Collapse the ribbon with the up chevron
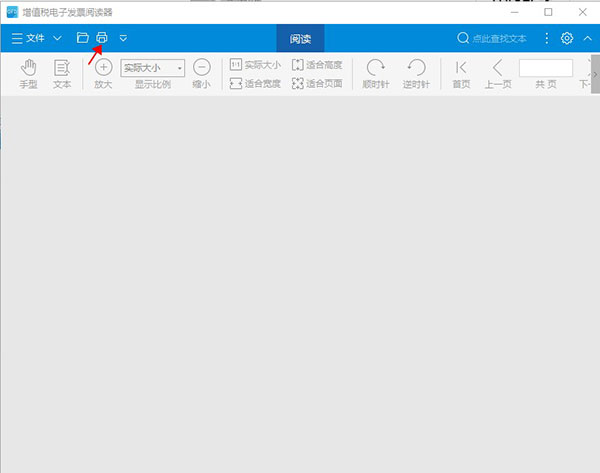 [588, 38]
